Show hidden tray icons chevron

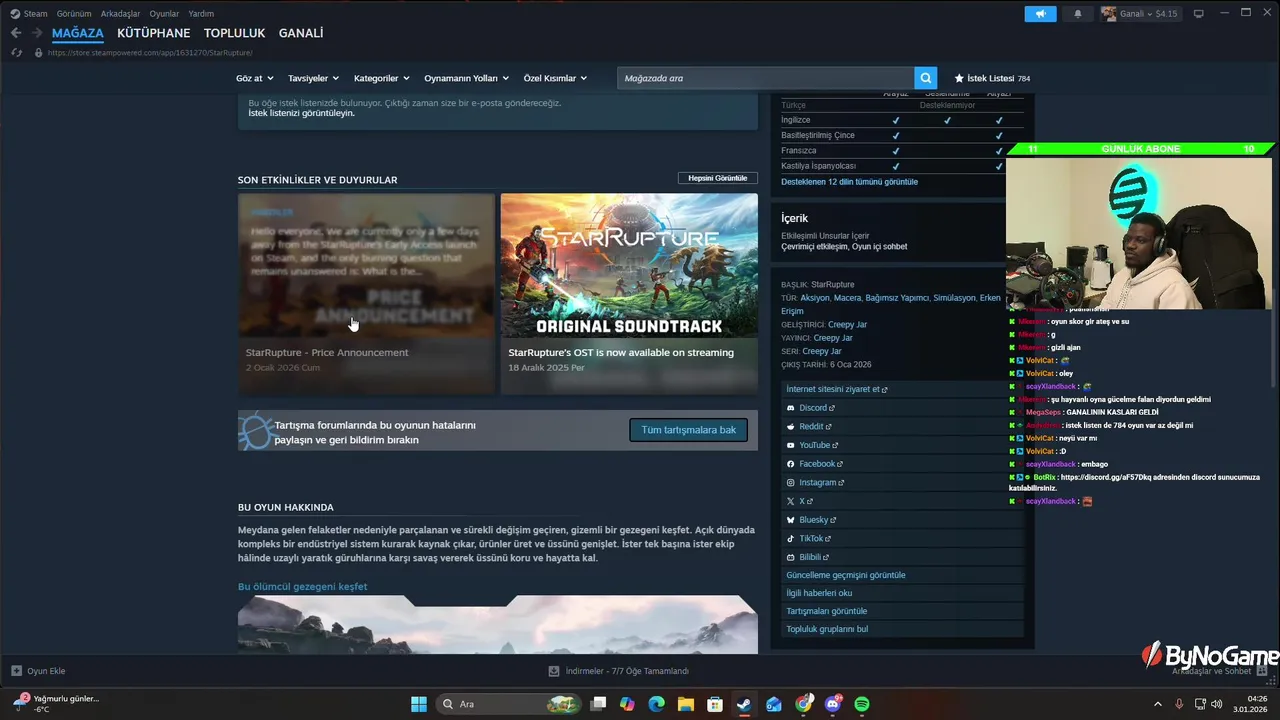pyautogui.click(x=1158, y=704)
